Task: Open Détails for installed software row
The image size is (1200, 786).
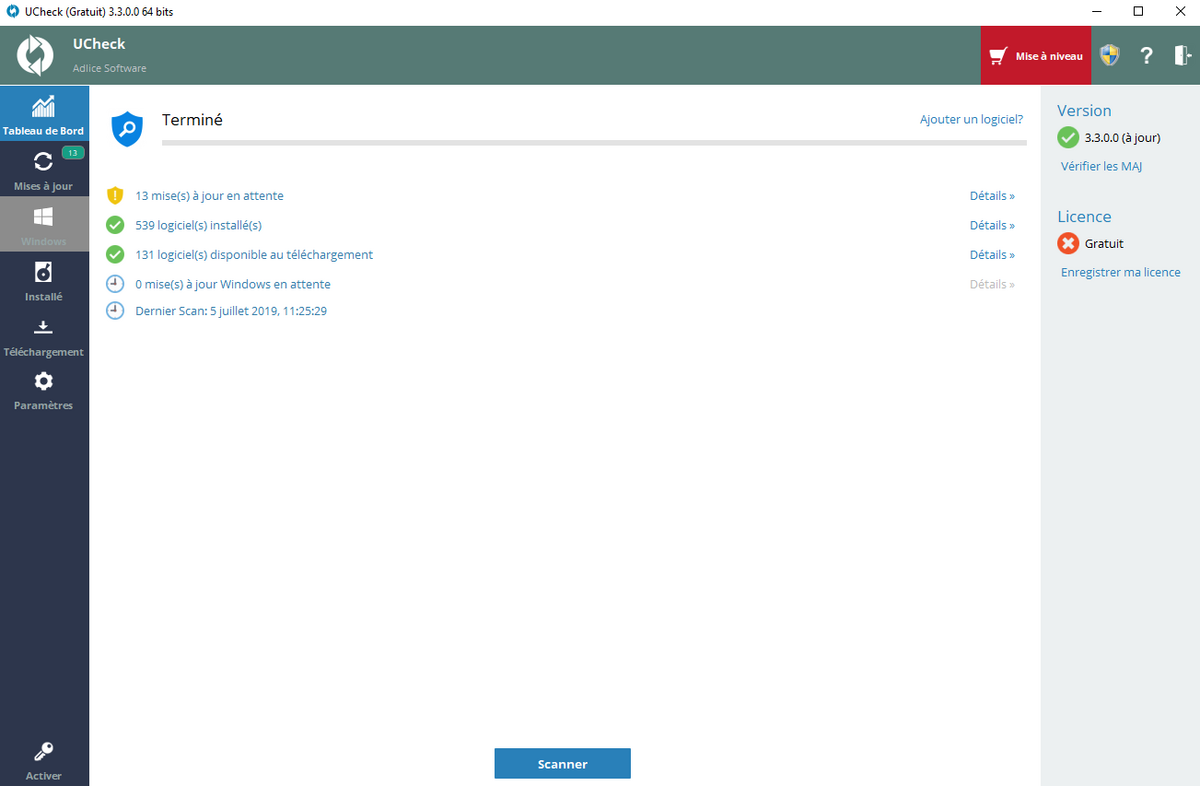Action: (992, 225)
